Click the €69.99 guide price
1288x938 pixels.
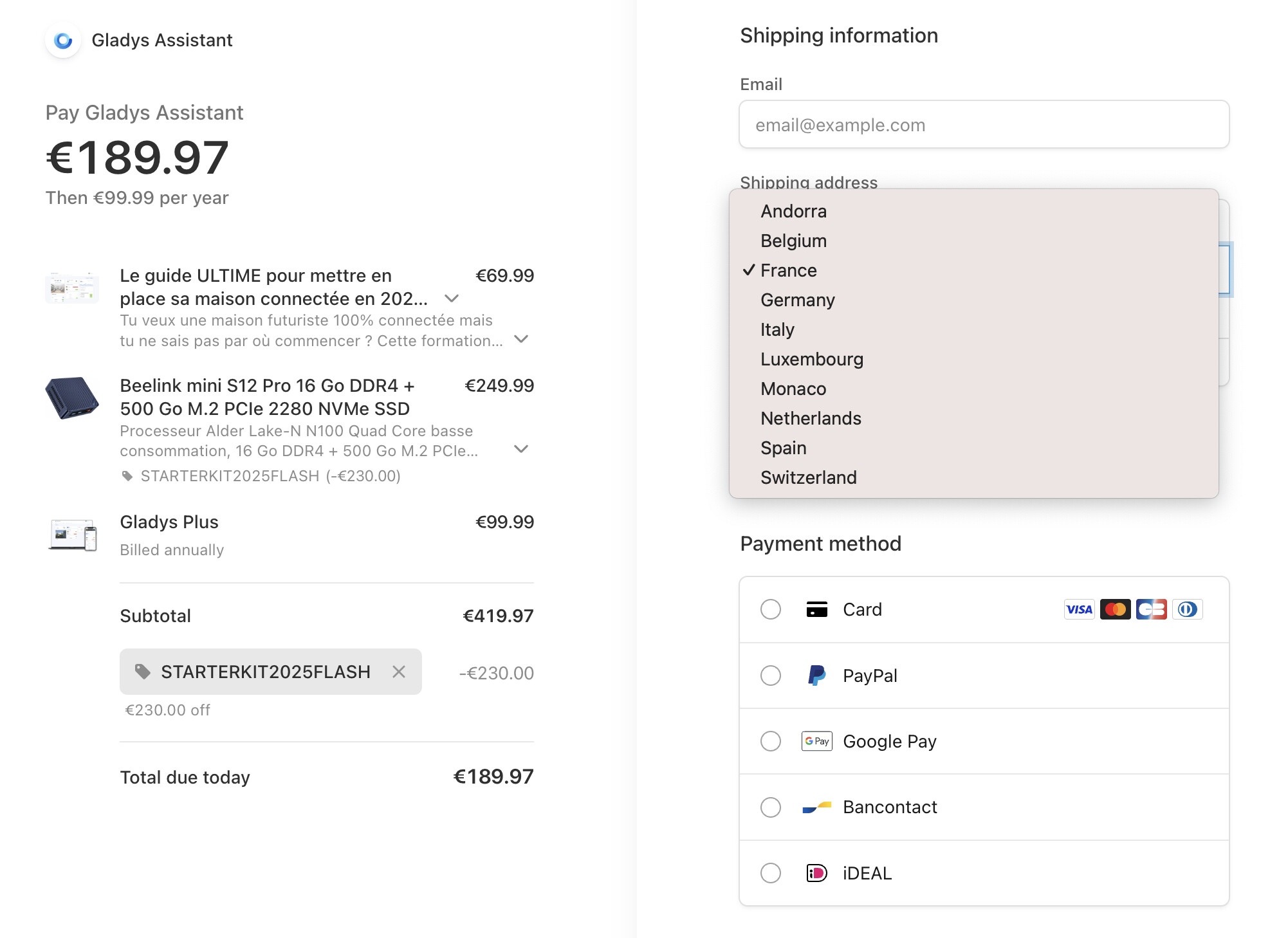tap(504, 275)
